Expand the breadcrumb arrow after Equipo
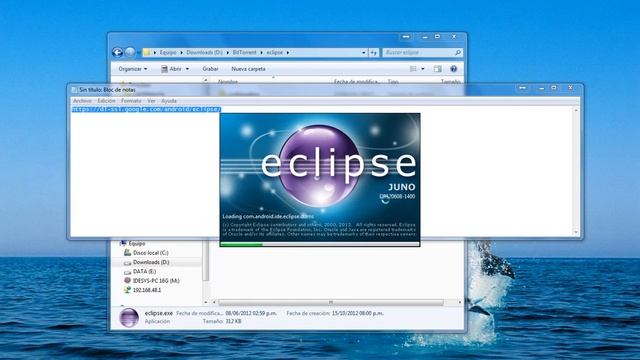640x360 pixels. pyautogui.click(x=182, y=53)
